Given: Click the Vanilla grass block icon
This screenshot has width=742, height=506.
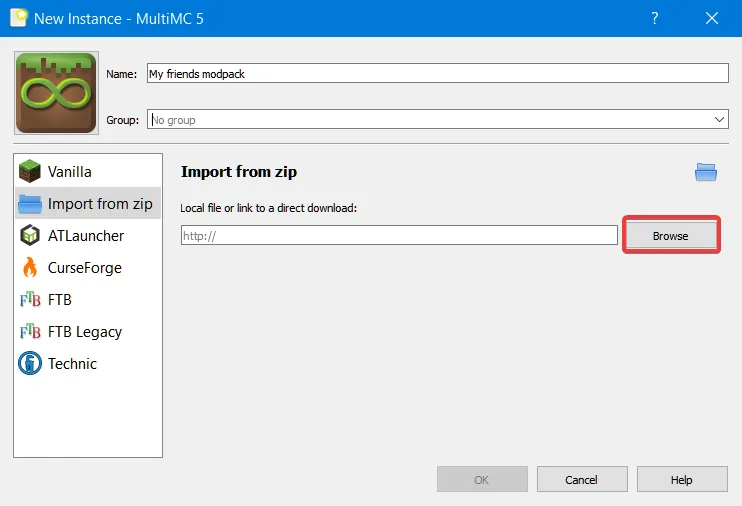Looking at the screenshot, I should (30, 171).
